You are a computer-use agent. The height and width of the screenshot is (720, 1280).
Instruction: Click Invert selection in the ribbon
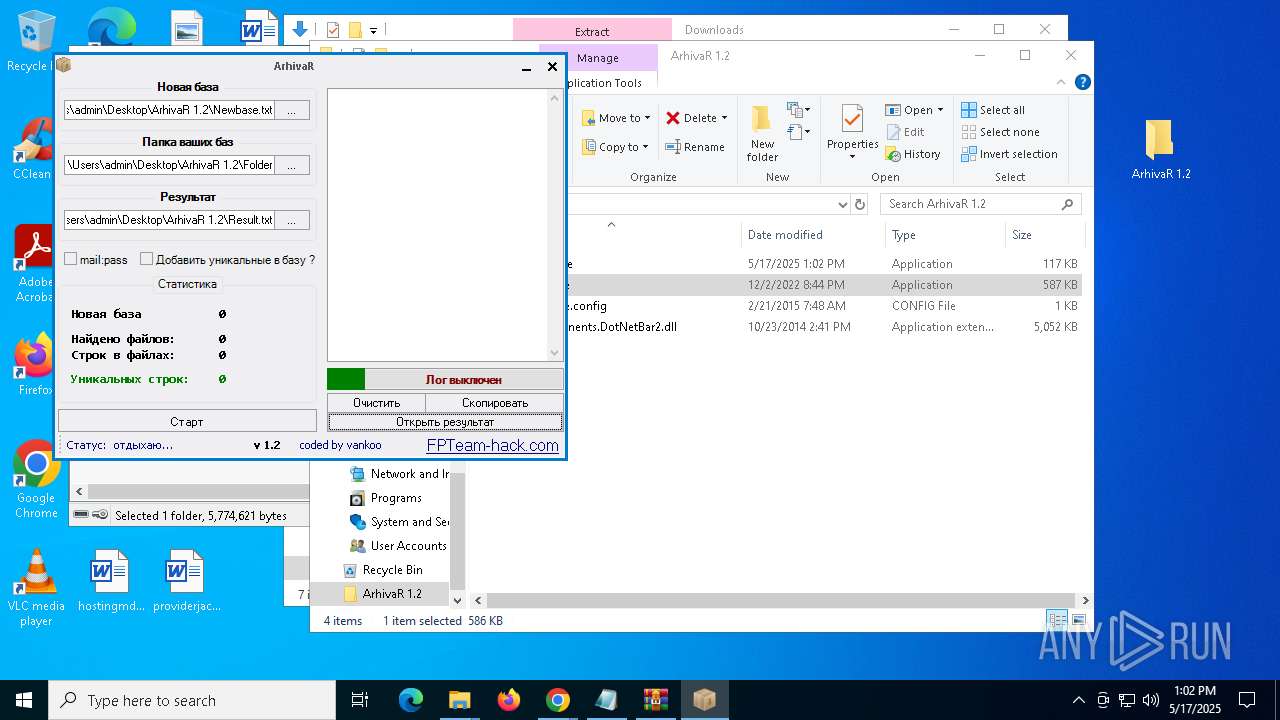pyautogui.click(x=1009, y=154)
